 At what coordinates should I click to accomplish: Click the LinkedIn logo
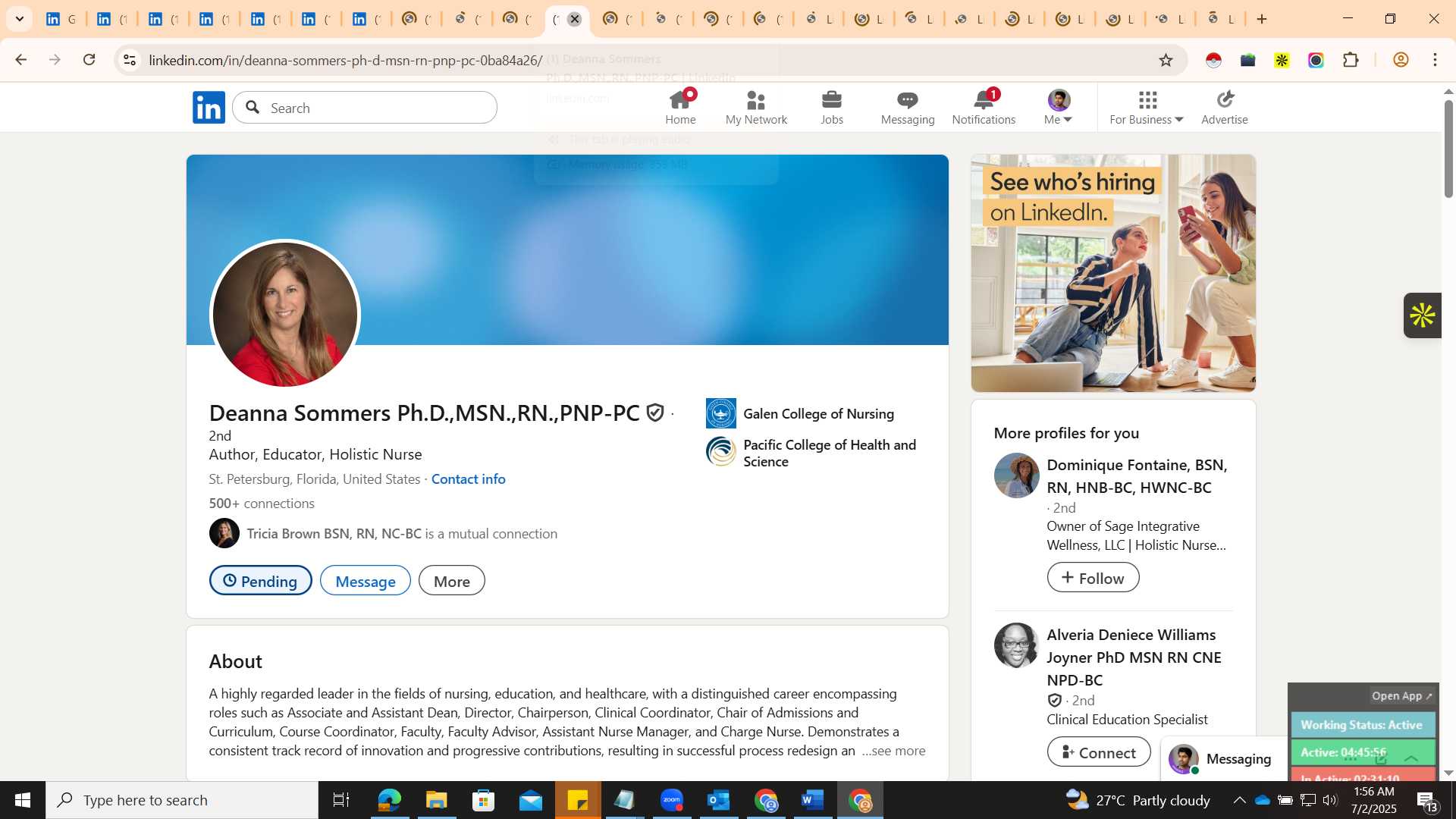tap(209, 107)
